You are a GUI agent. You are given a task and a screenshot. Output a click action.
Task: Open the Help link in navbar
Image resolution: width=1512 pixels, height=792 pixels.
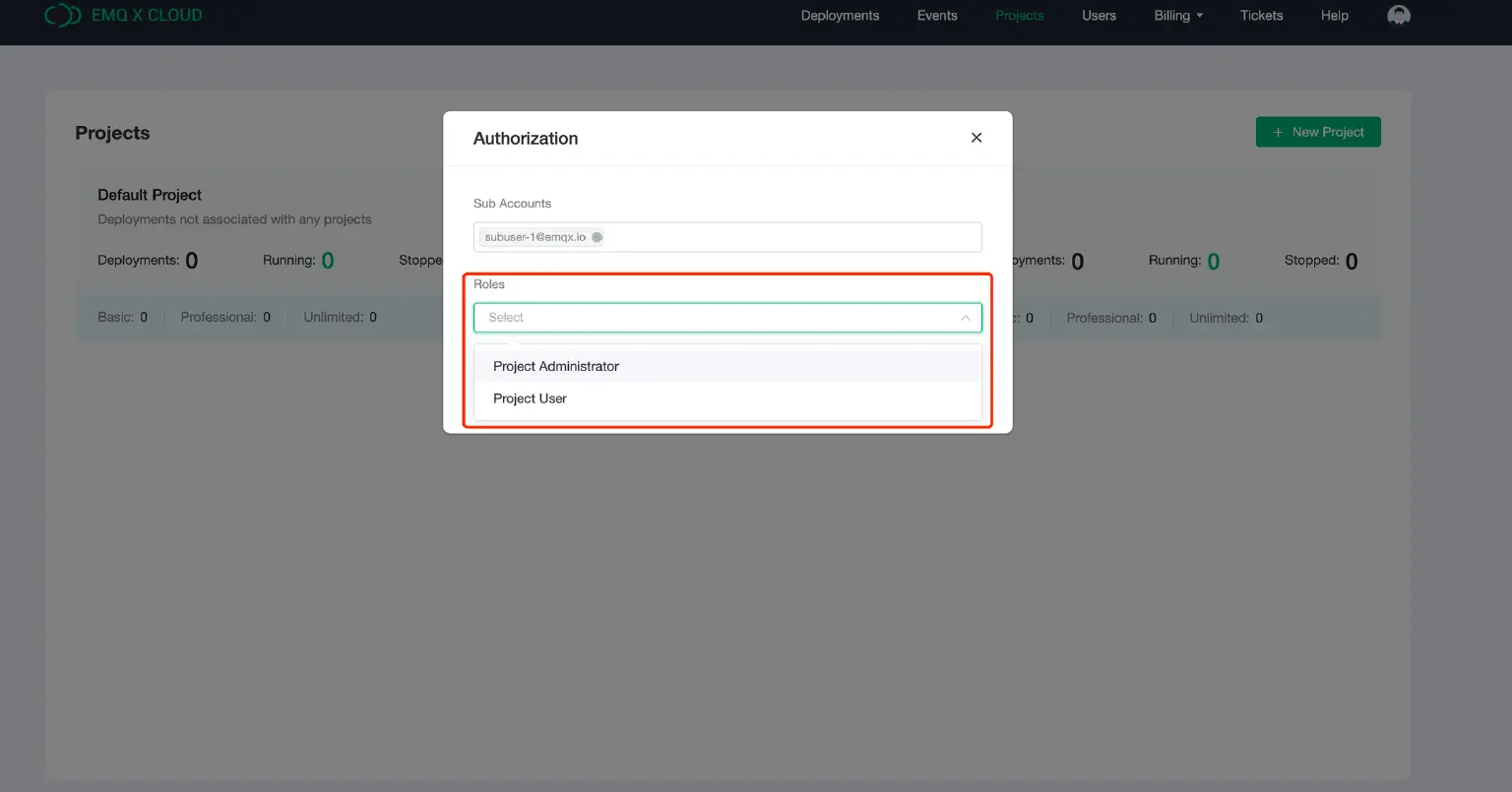click(1334, 16)
